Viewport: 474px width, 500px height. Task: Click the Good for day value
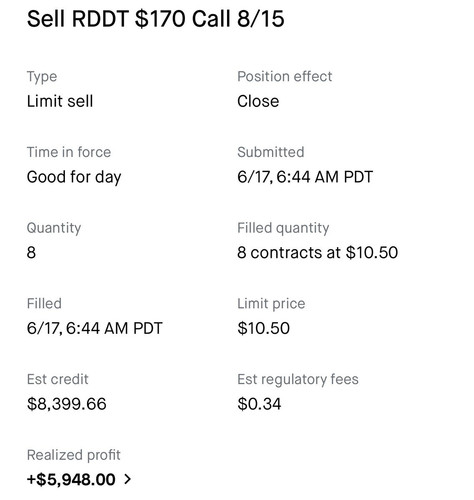pos(74,177)
